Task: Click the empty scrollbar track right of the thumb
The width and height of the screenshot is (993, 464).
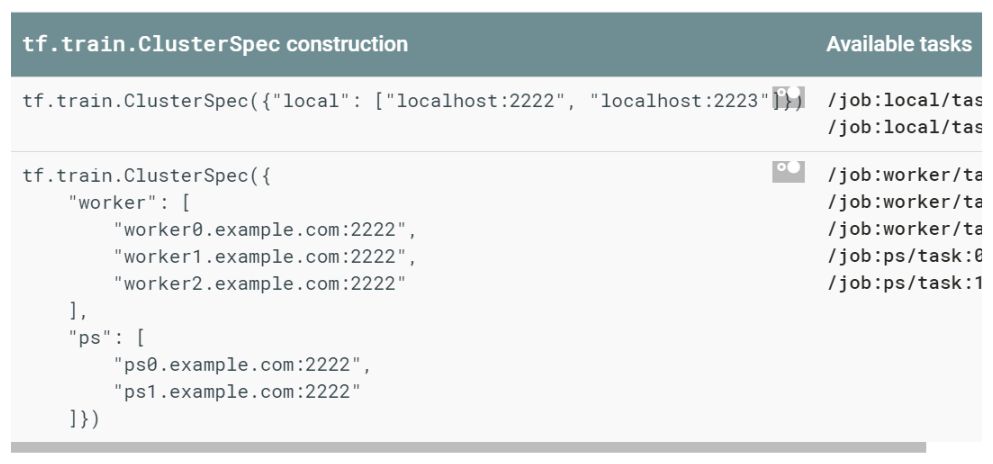Action: pyautogui.click(x=954, y=448)
